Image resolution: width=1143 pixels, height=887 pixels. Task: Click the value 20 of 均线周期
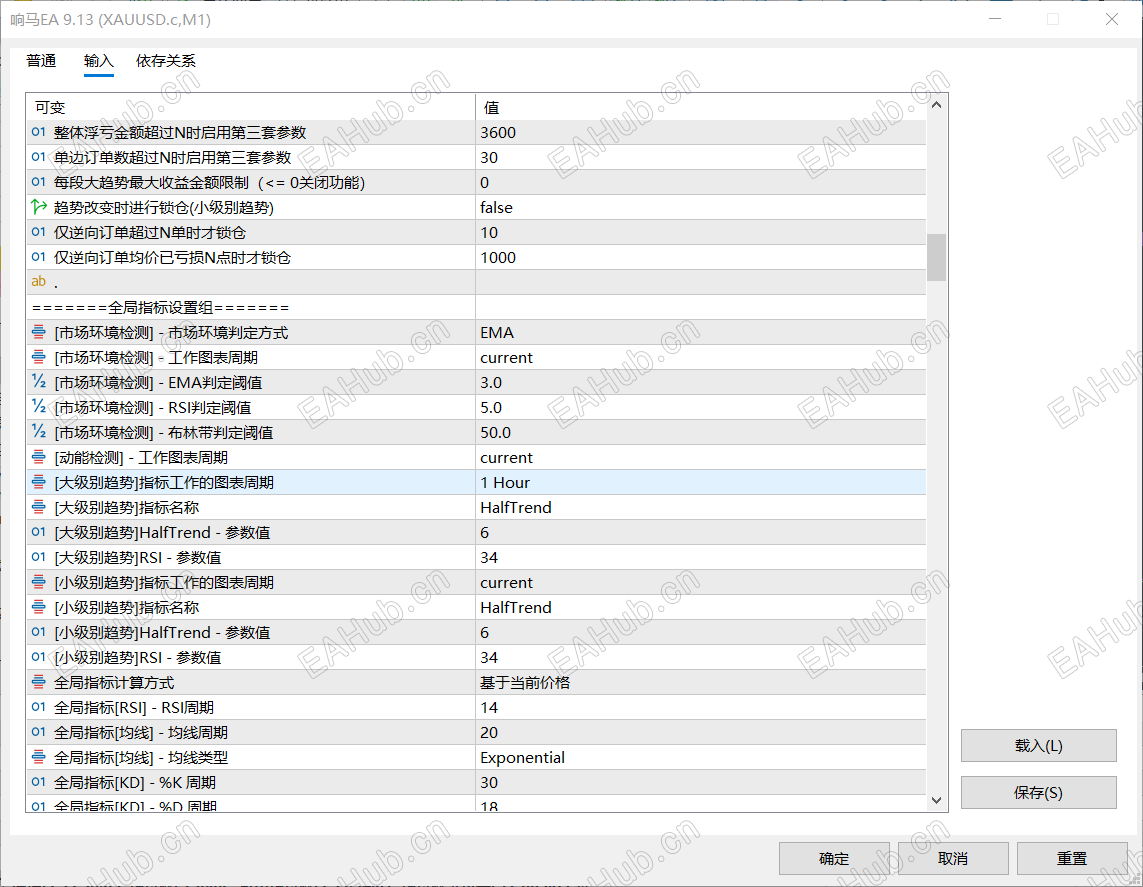[701, 732]
